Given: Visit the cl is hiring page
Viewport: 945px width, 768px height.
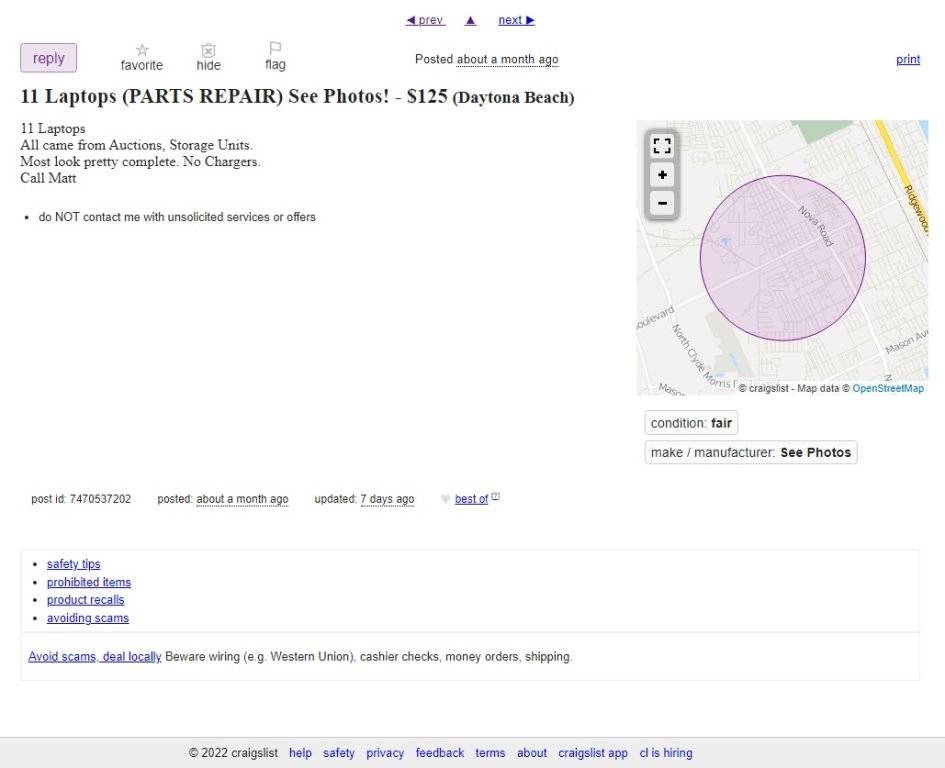Looking at the screenshot, I should click(665, 753).
